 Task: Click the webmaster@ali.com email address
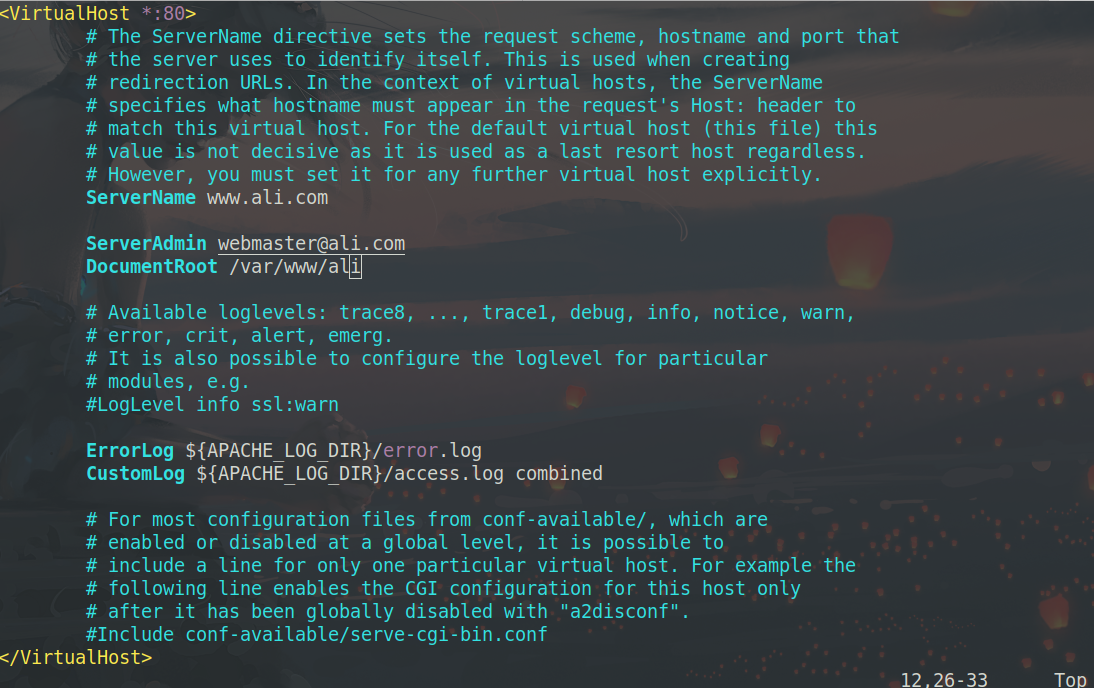[311, 244]
